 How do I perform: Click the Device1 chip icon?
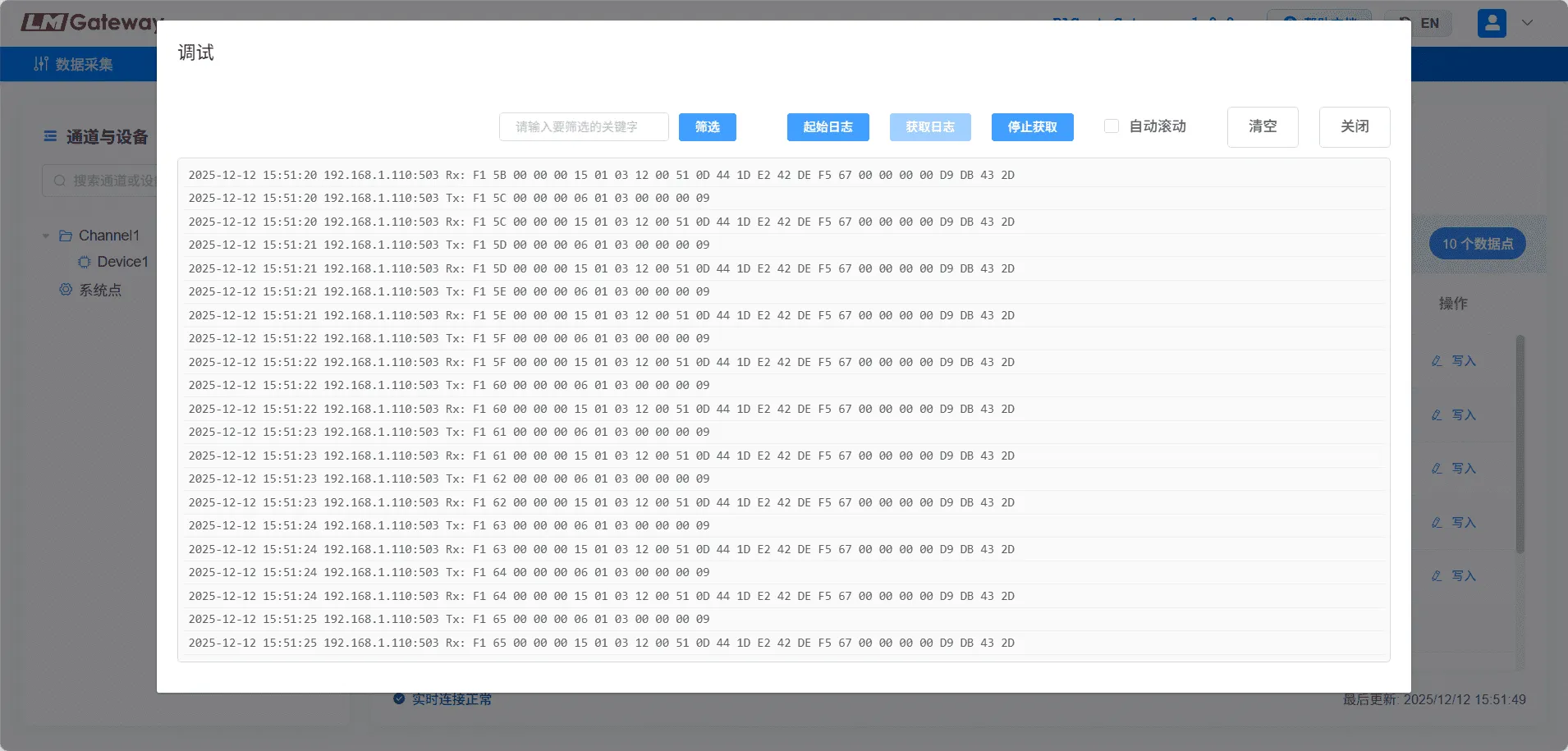(84, 263)
